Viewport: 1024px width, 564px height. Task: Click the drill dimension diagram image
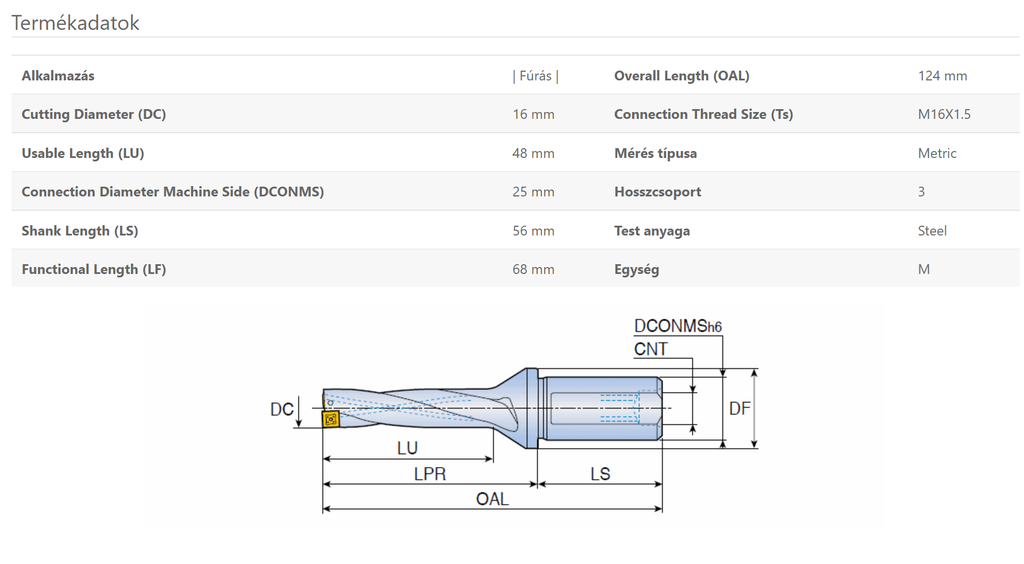point(515,416)
